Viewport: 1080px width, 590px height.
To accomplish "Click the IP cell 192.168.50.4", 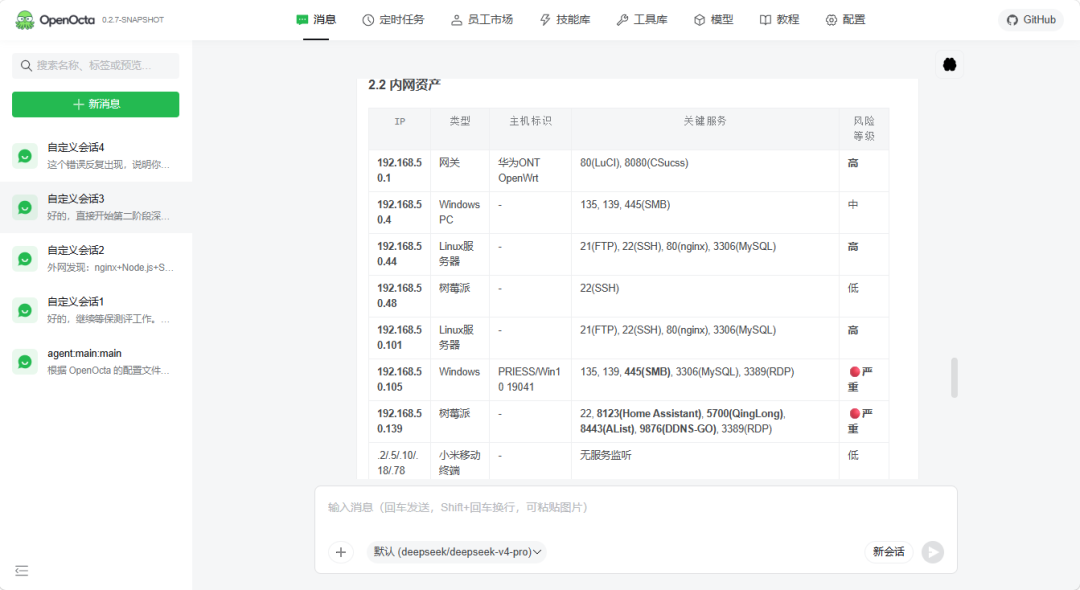I will (399, 212).
